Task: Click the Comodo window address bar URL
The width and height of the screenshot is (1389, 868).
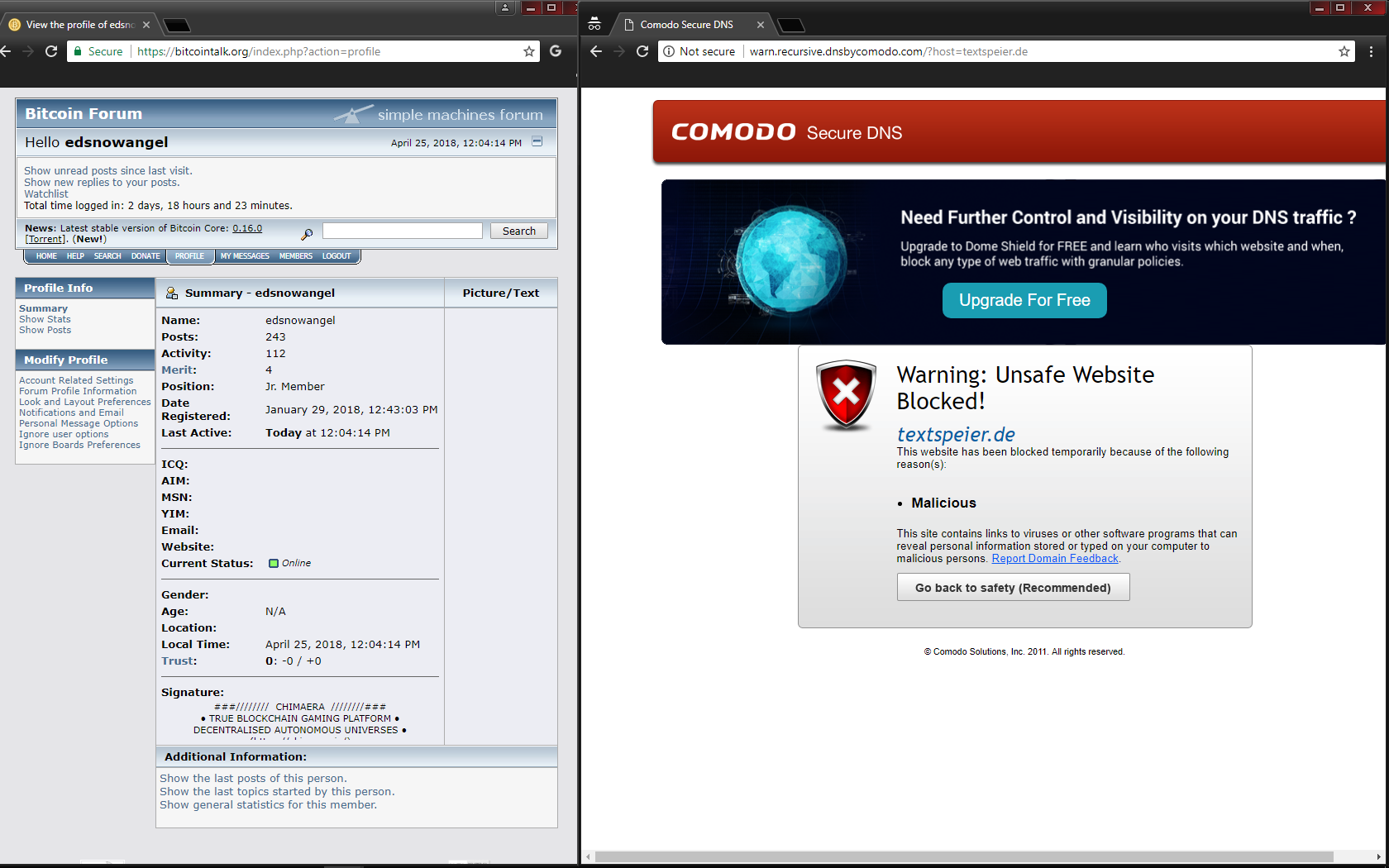Action: click(889, 51)
